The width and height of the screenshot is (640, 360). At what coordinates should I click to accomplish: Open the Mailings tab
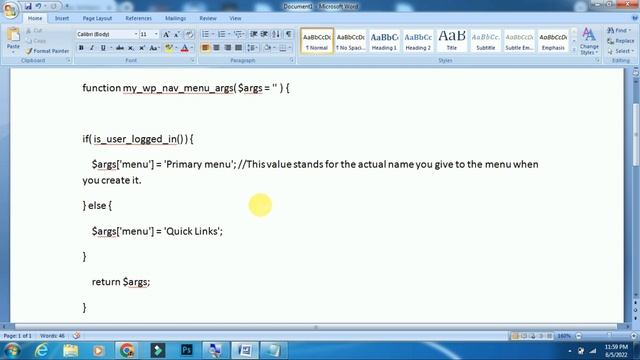pos(176,18)
